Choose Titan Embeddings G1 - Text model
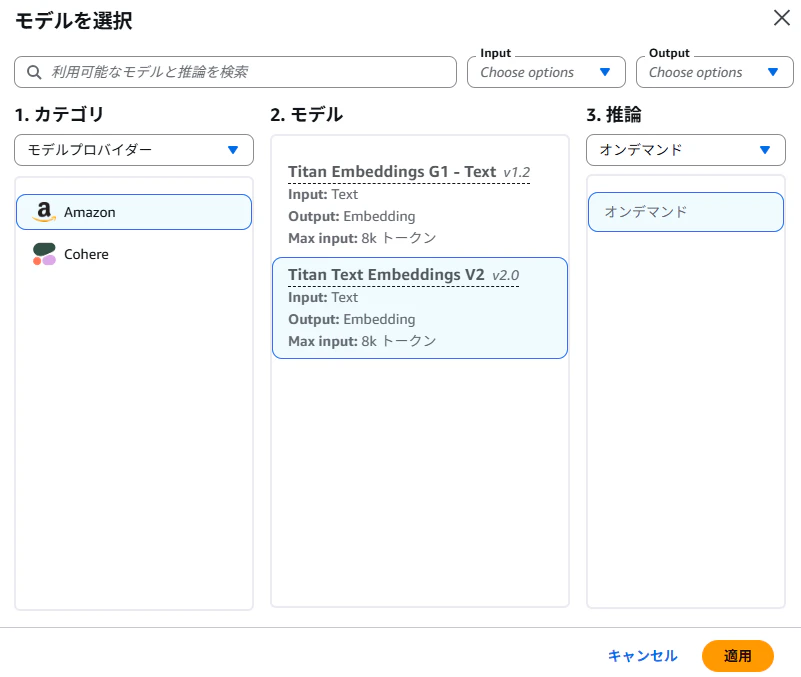The width and height of the screenshot is (801, 677). (x=420, y=204)
